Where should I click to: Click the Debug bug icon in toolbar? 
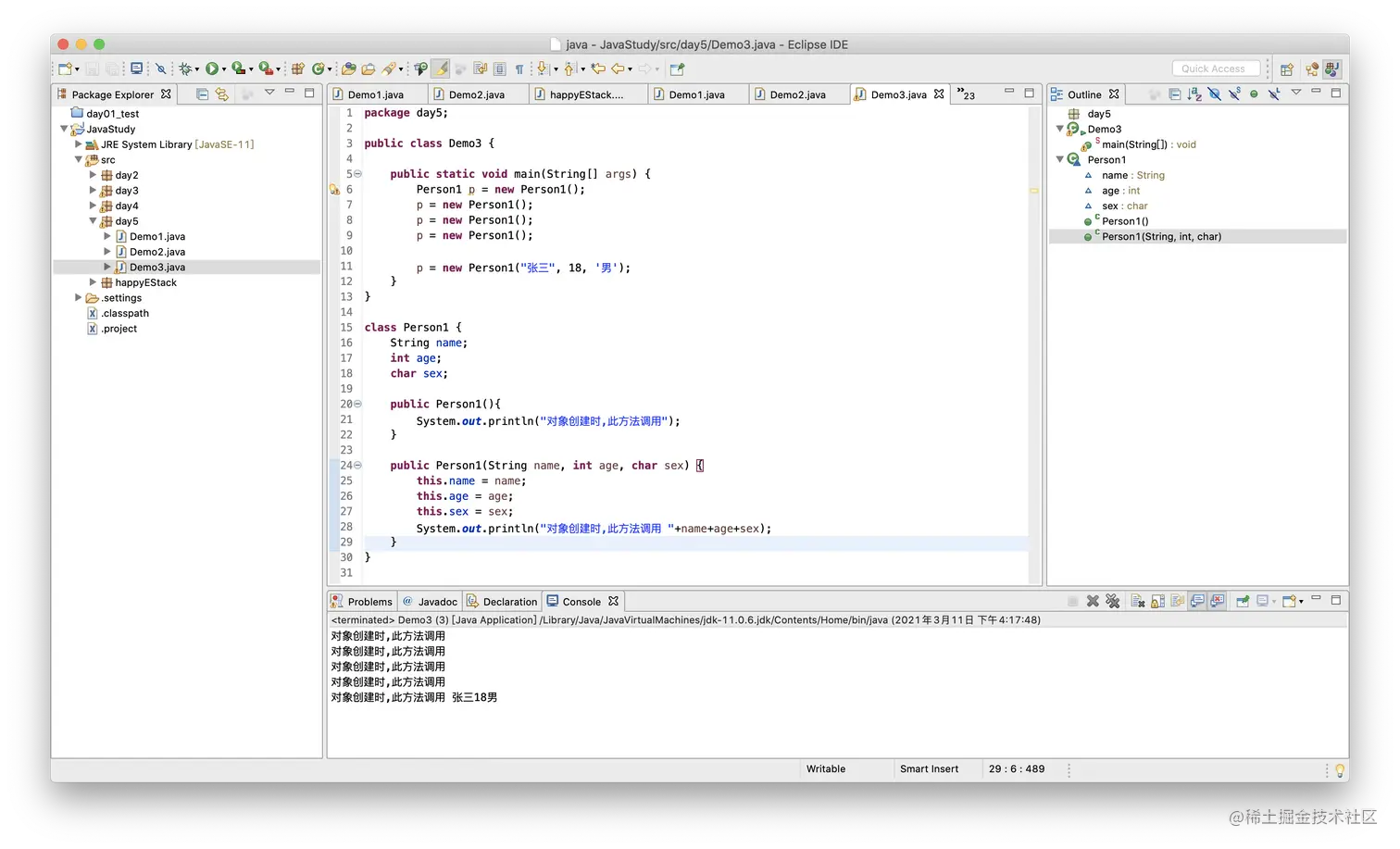[185, 69]
